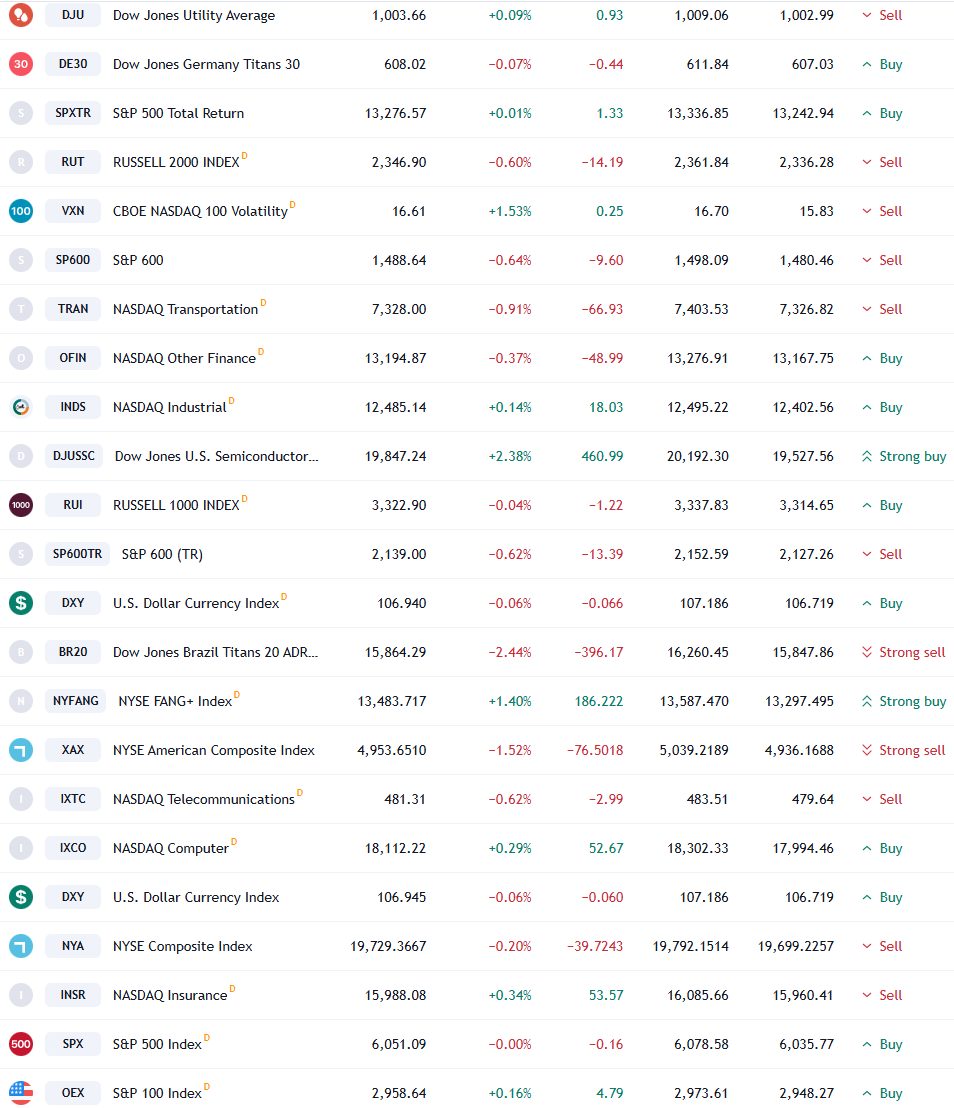
Task: Open S&P 100 Index link
Action: [x=157, y=1093]
